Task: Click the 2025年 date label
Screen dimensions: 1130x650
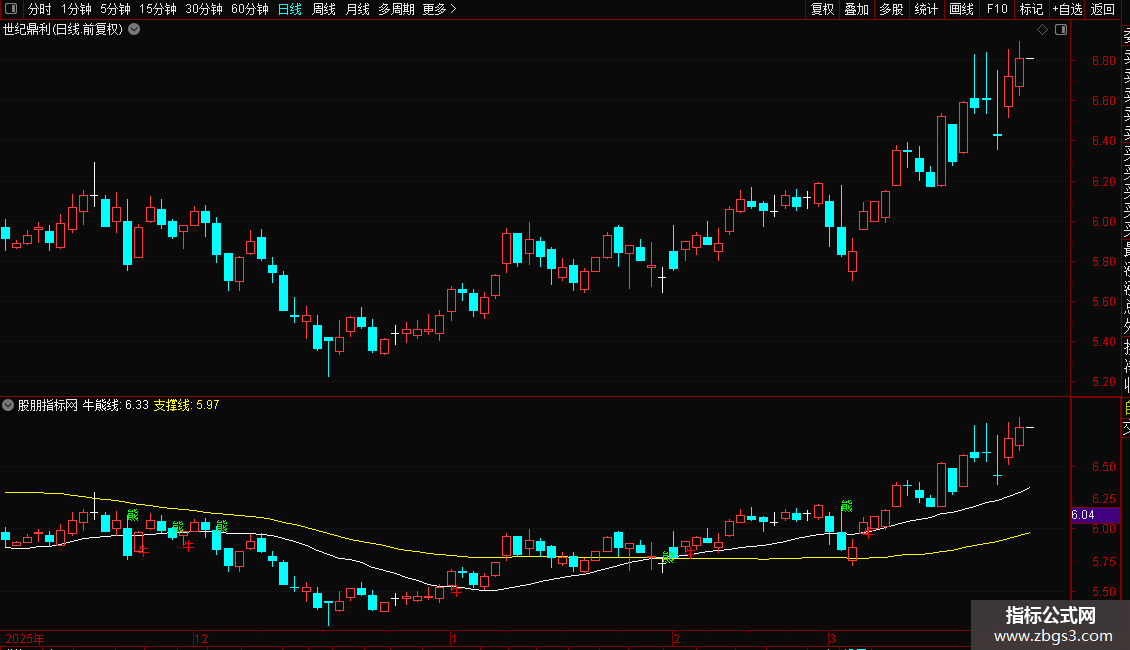Action: 25,638
